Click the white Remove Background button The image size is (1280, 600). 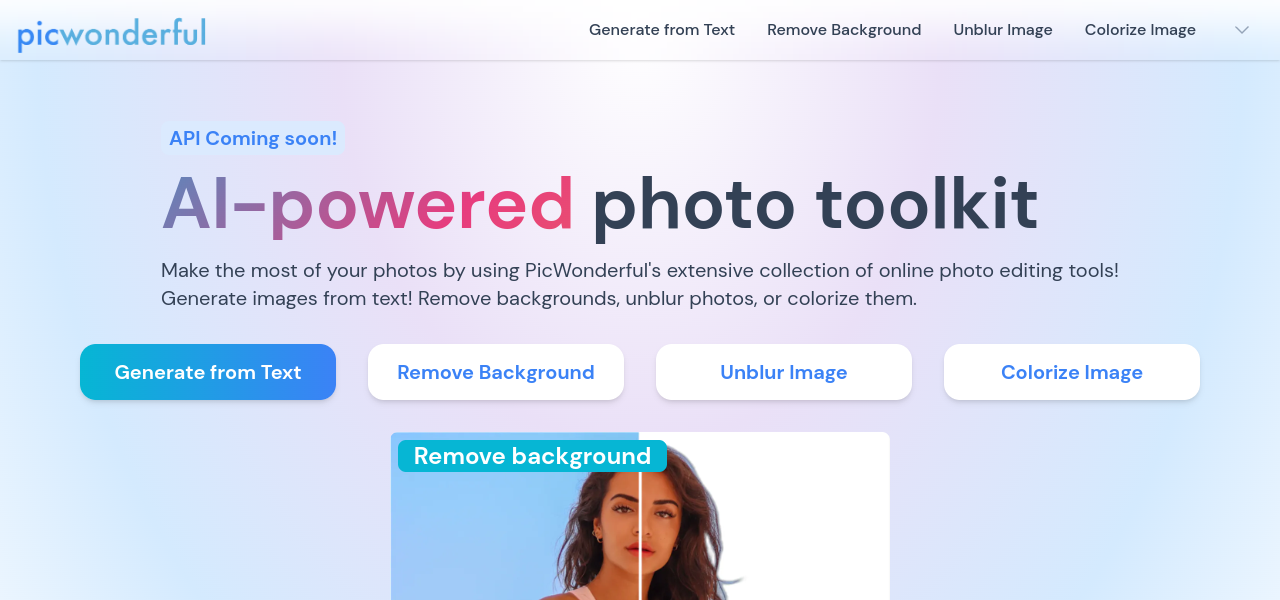pos(496,372)
